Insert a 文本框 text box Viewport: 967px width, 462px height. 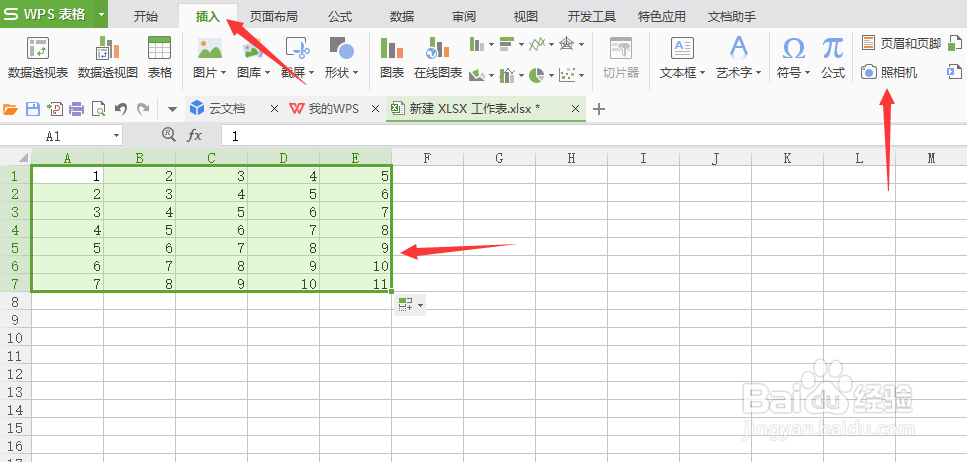point(682,57)
